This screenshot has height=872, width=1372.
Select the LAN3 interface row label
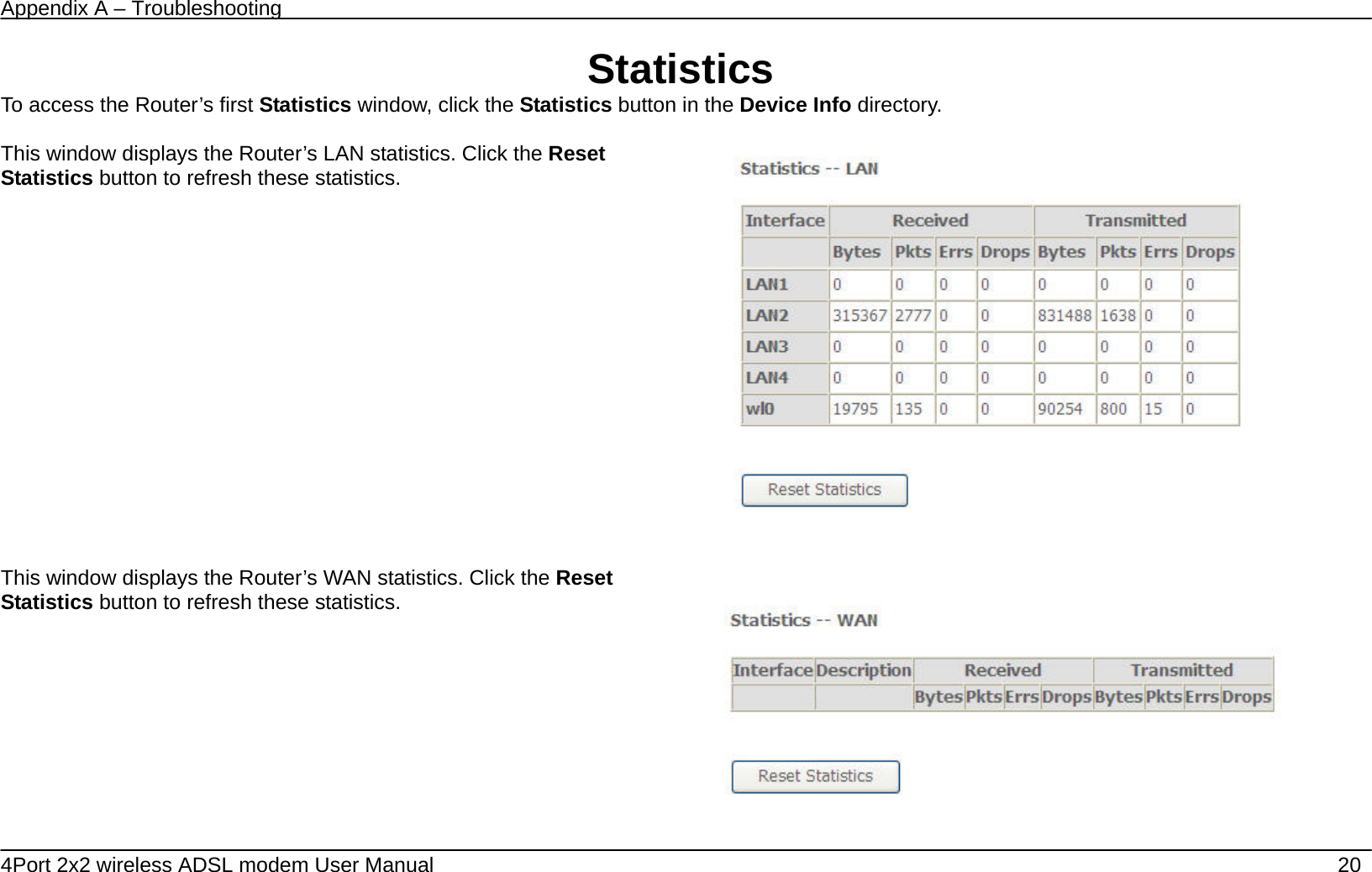click(x=766, y=347)
